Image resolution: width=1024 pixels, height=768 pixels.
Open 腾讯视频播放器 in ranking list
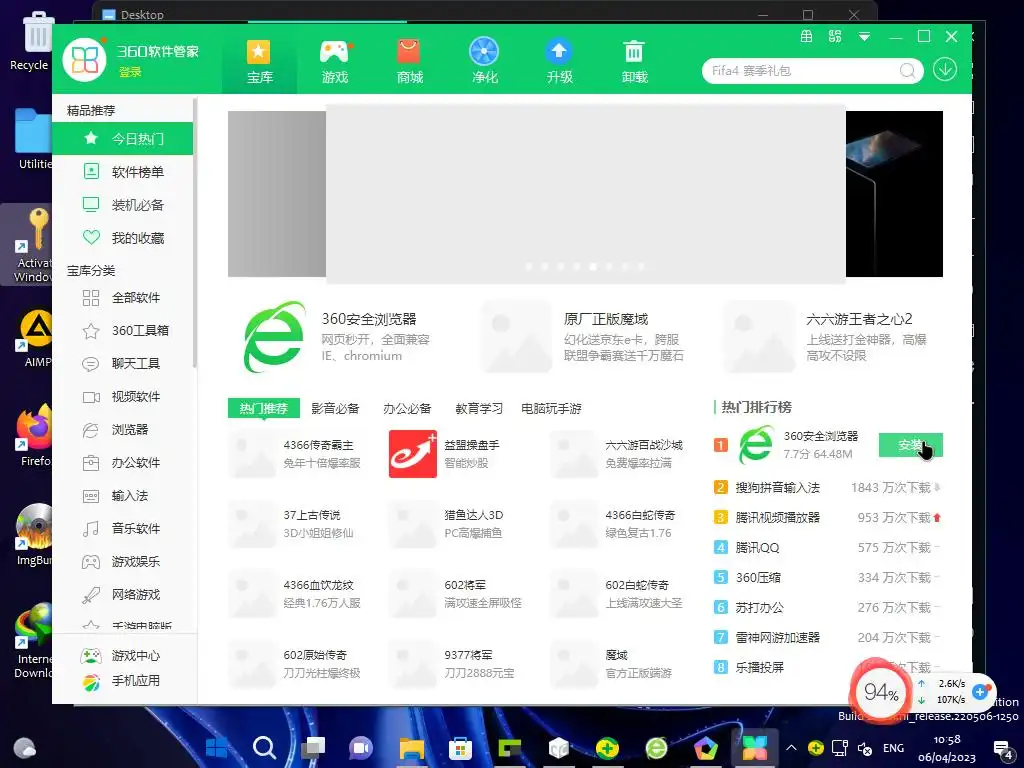(x=827, y=517)
